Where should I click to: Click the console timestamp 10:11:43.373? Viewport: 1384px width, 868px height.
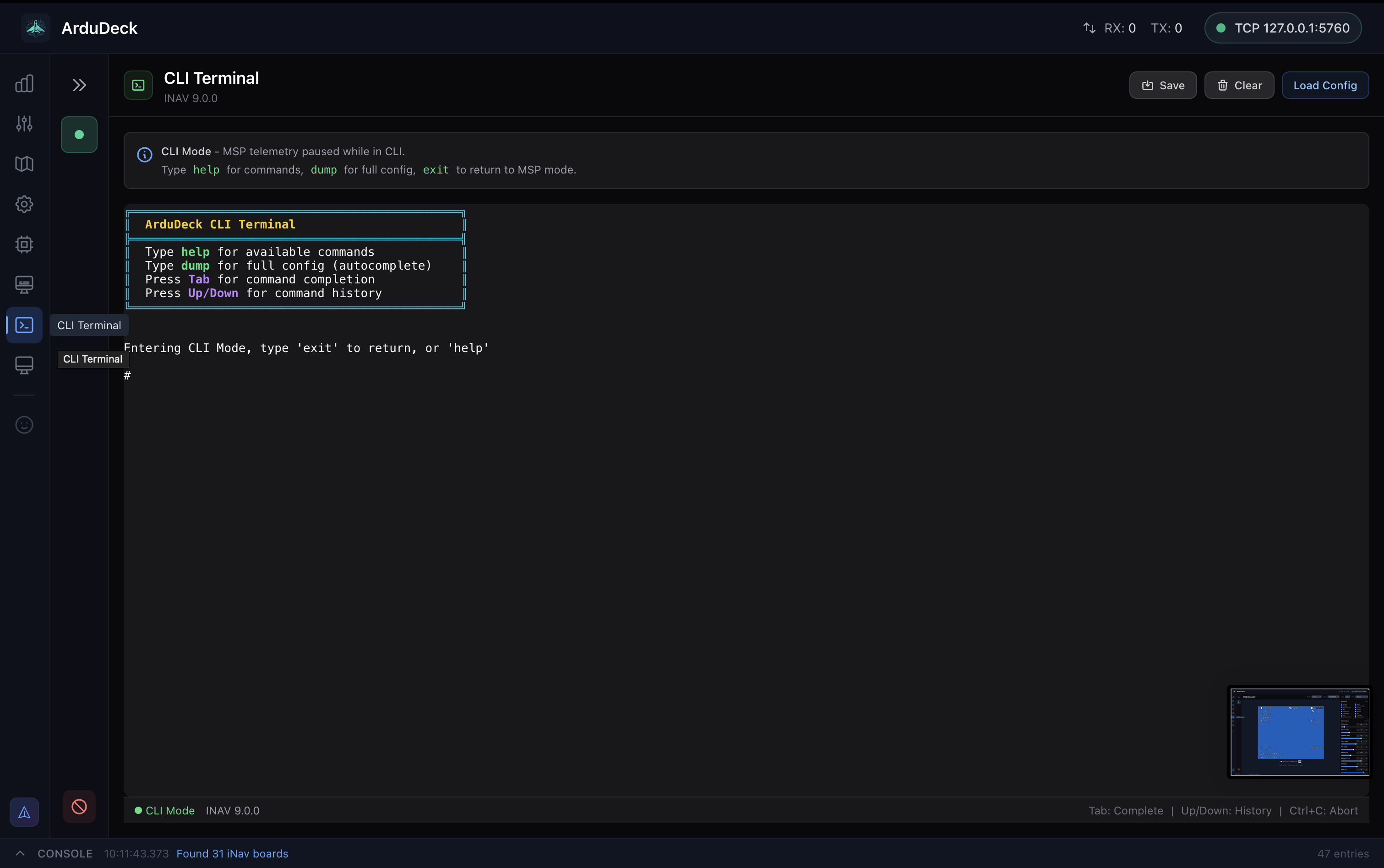tap(136, 854)
